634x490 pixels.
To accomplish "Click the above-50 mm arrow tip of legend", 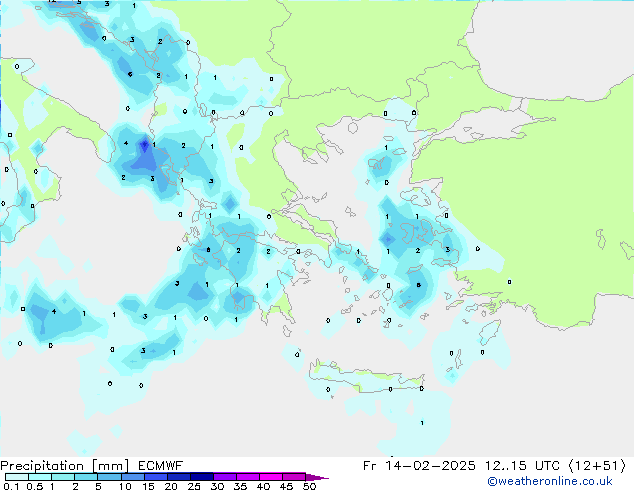I will [317, 477].
